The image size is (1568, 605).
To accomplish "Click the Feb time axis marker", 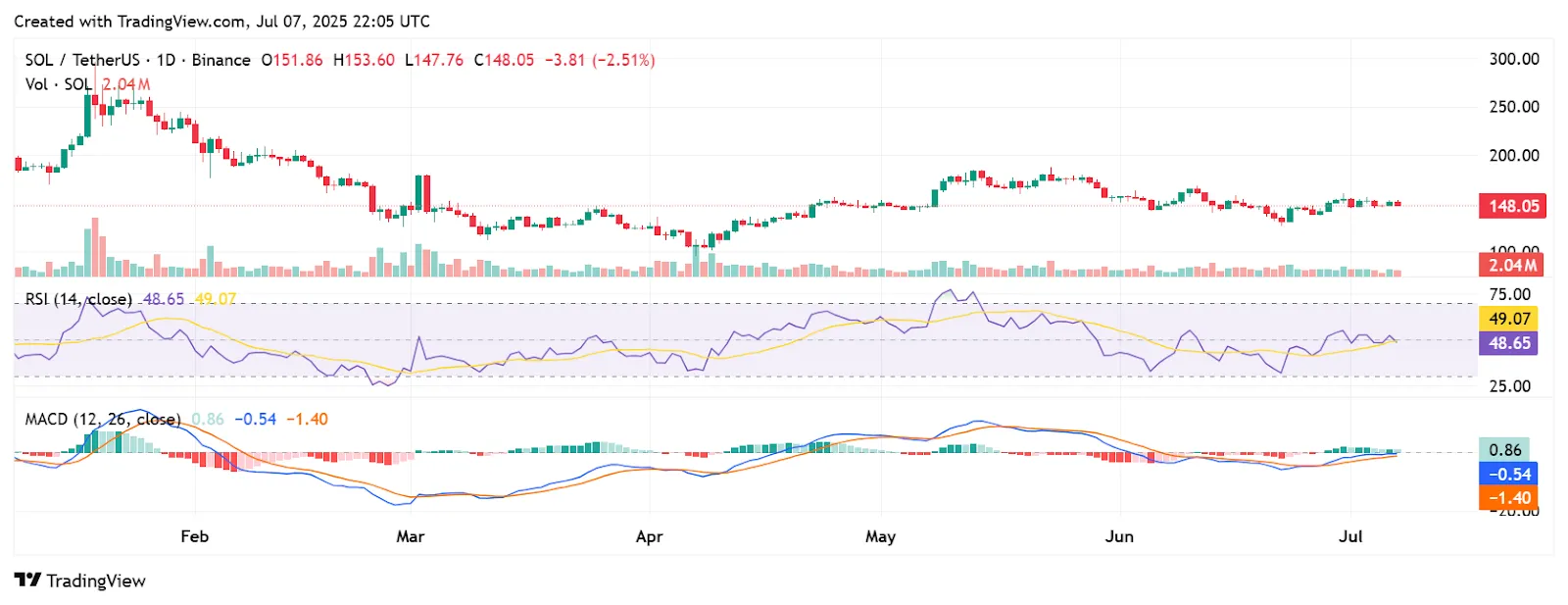I will tap(194, 536).
